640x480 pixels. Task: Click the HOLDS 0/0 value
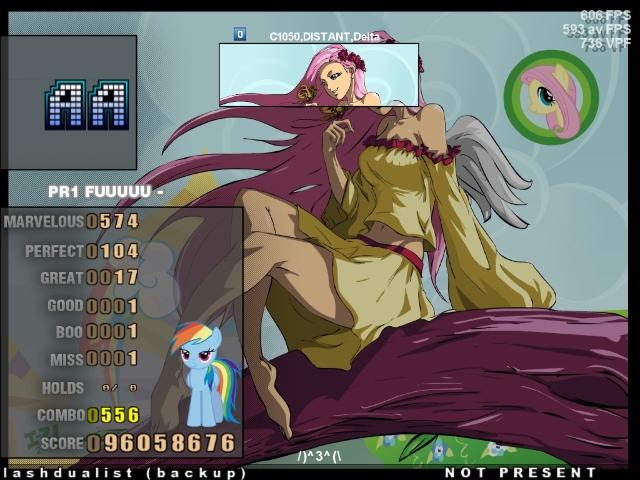120,388
